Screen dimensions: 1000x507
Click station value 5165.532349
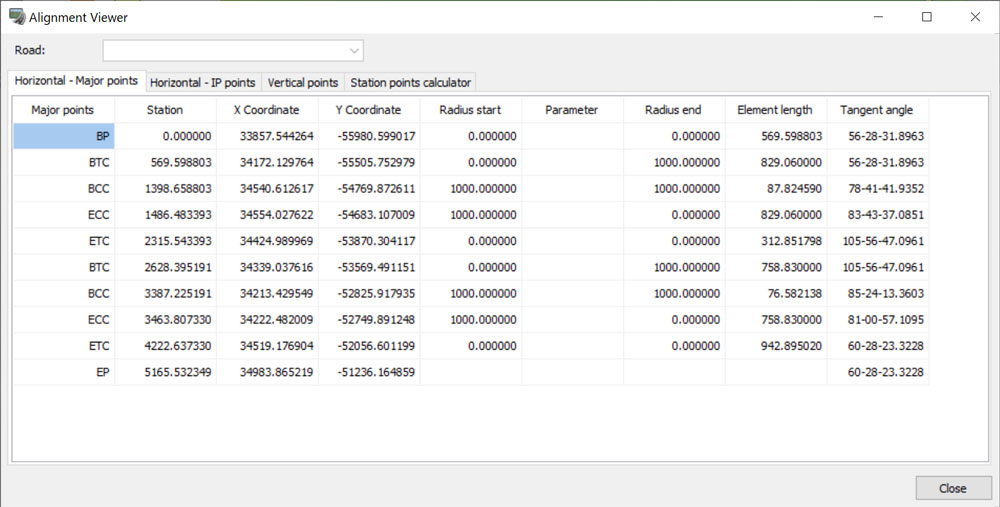[x=165, y=372]
